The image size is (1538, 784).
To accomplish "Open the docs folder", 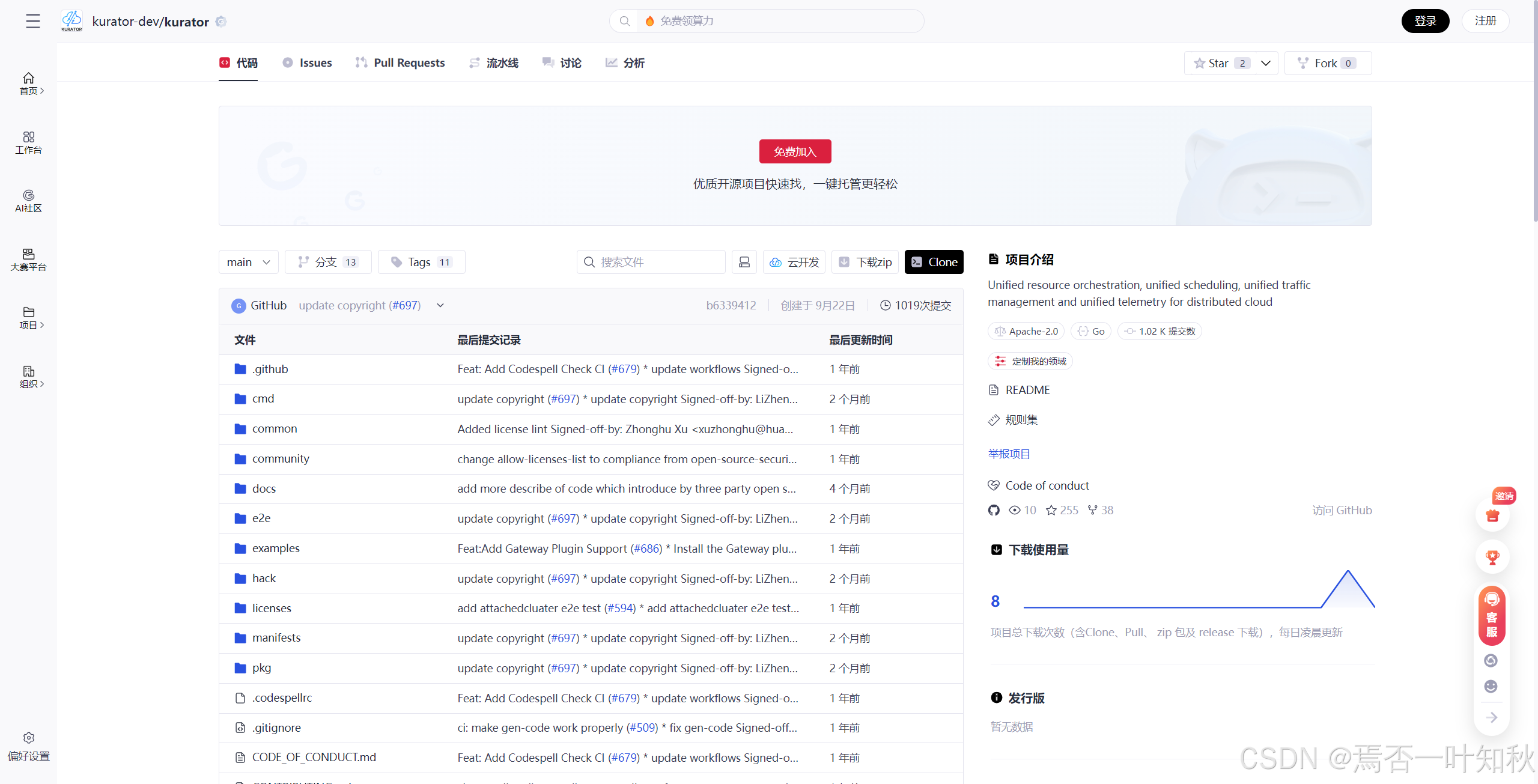I will pyautogui.click(x=264, y=488).
